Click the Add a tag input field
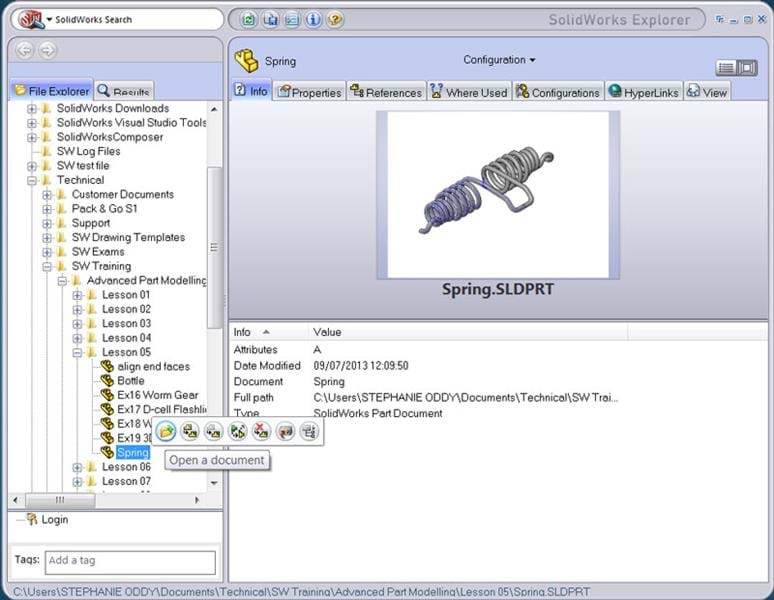The height and width of the screenshot is (600, 774). click(130, 562)
